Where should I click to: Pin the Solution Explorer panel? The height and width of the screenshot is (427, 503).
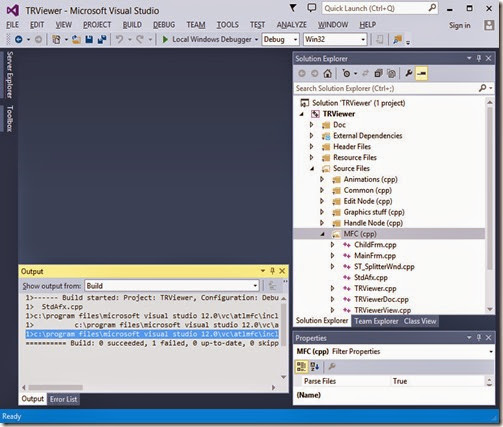(x=479, y=59)
